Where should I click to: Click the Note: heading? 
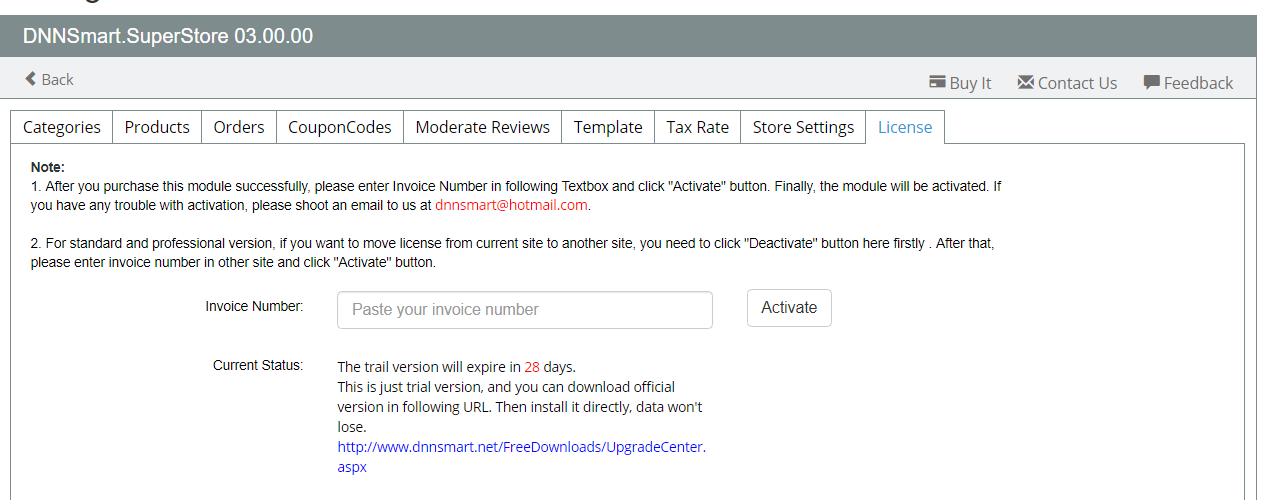coord(48,167)
